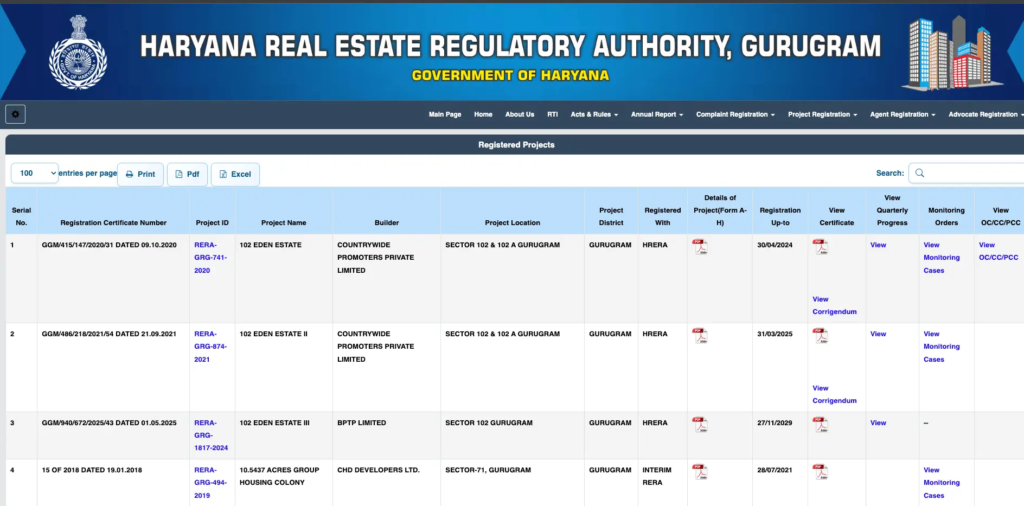The width and height of the screenshot is (1024, 506).
Task: Select project name 102 EDEN ESTATE III
Action: (x=274, y=422)
